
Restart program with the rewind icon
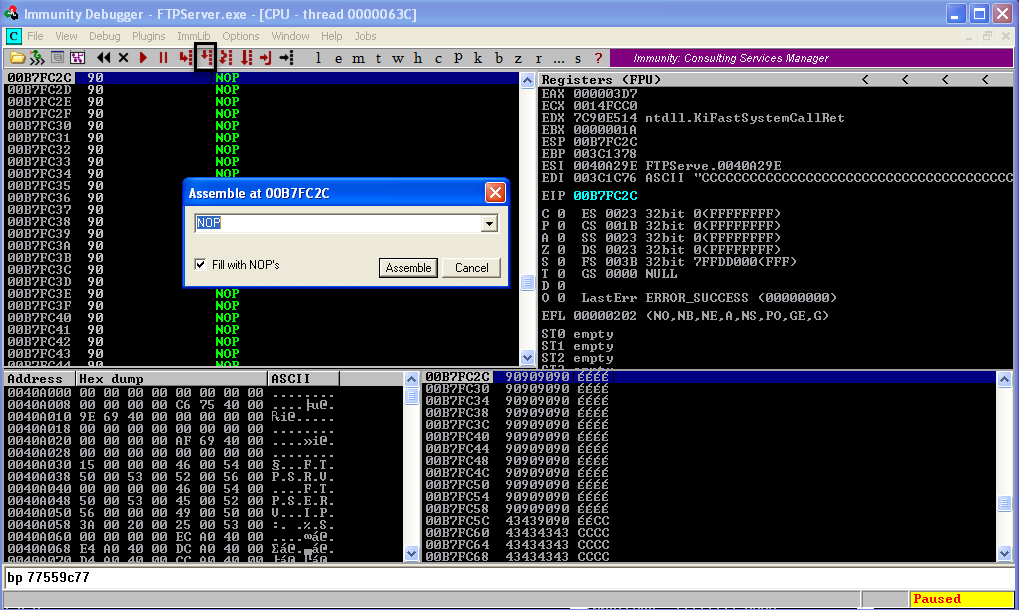(103, 58)
